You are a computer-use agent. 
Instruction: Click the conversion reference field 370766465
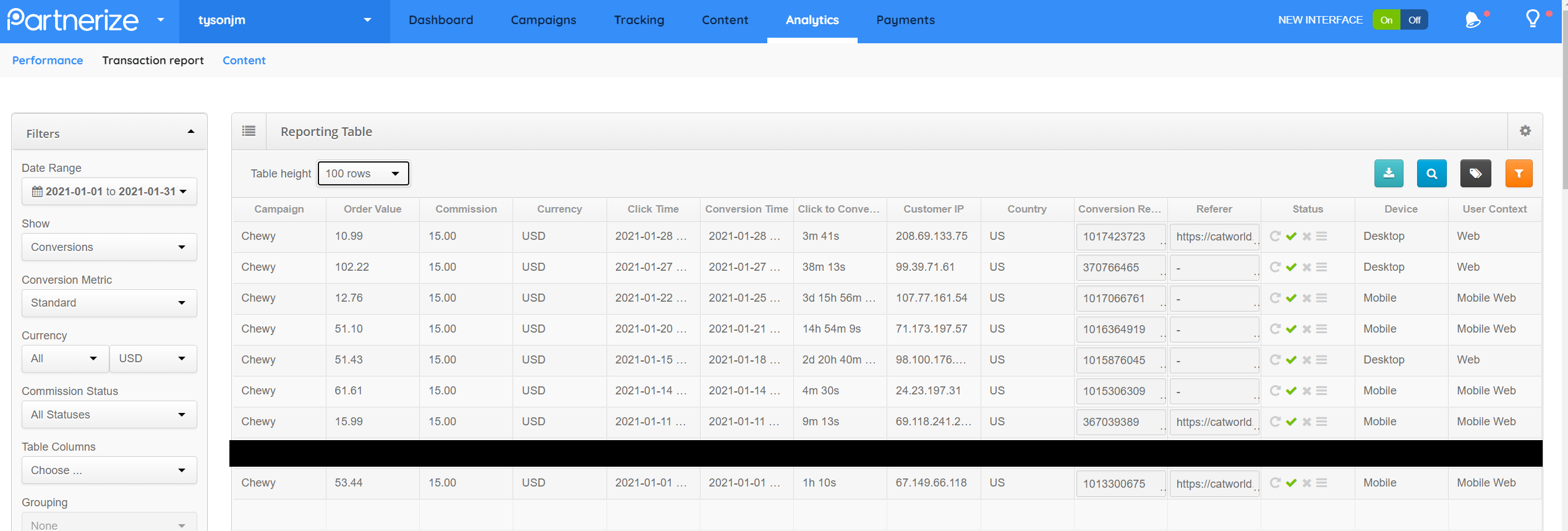(x=1121, y=268)
